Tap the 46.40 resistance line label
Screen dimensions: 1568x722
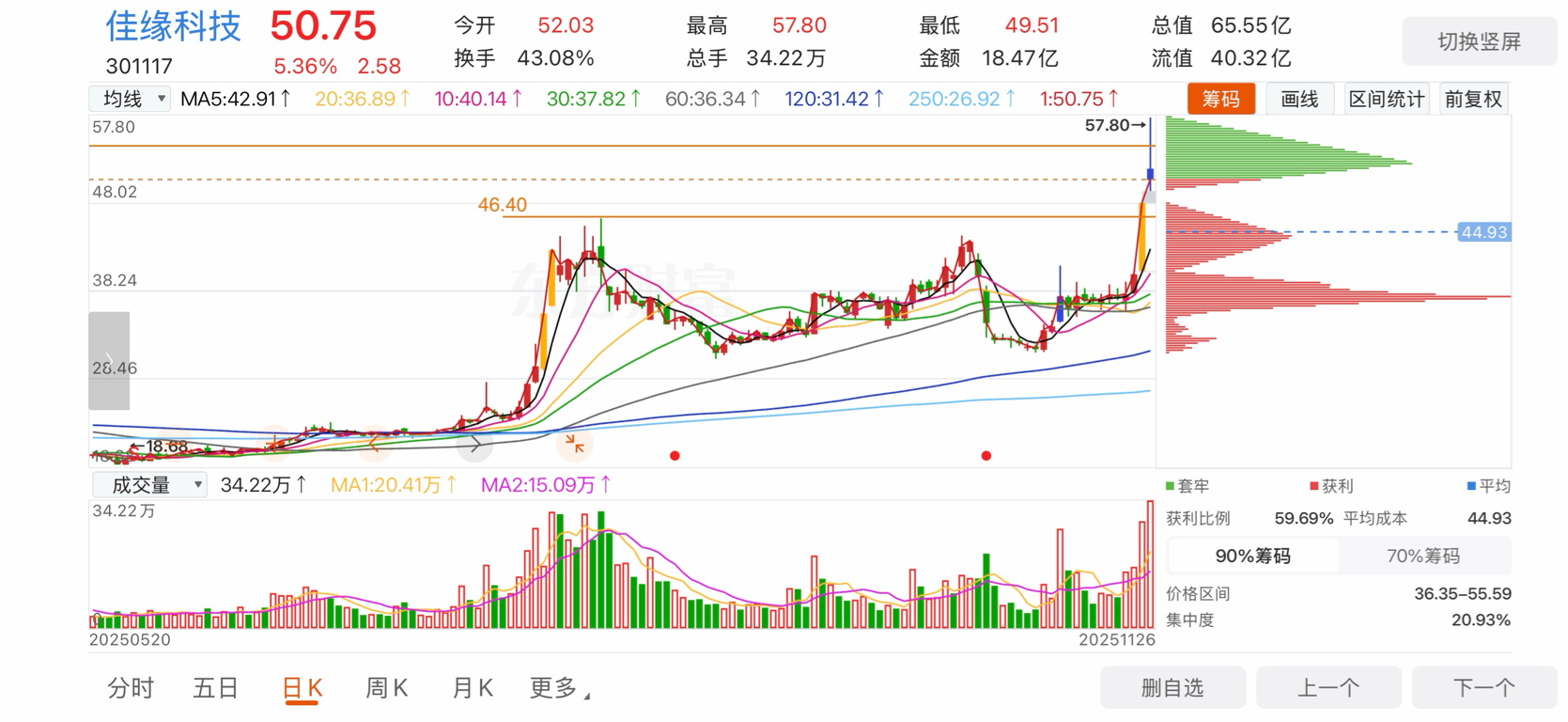(x=503, y=204)
